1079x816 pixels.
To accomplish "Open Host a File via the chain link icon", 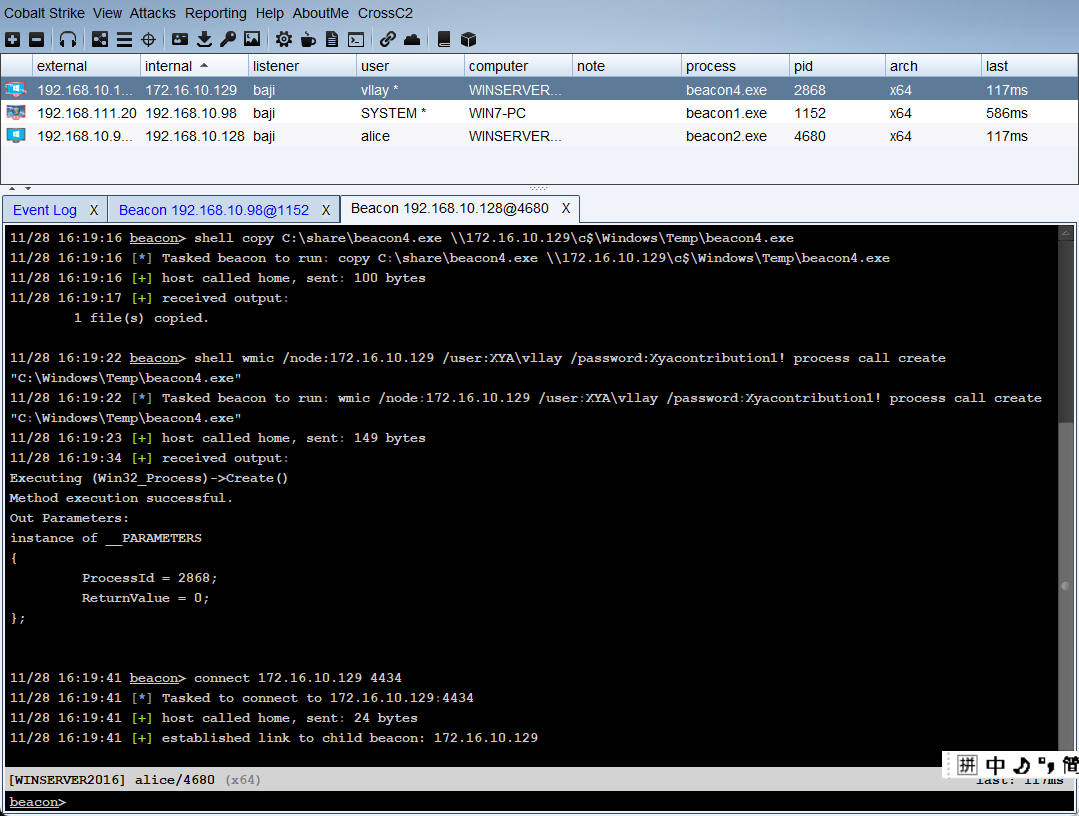I will click(387, 39).
